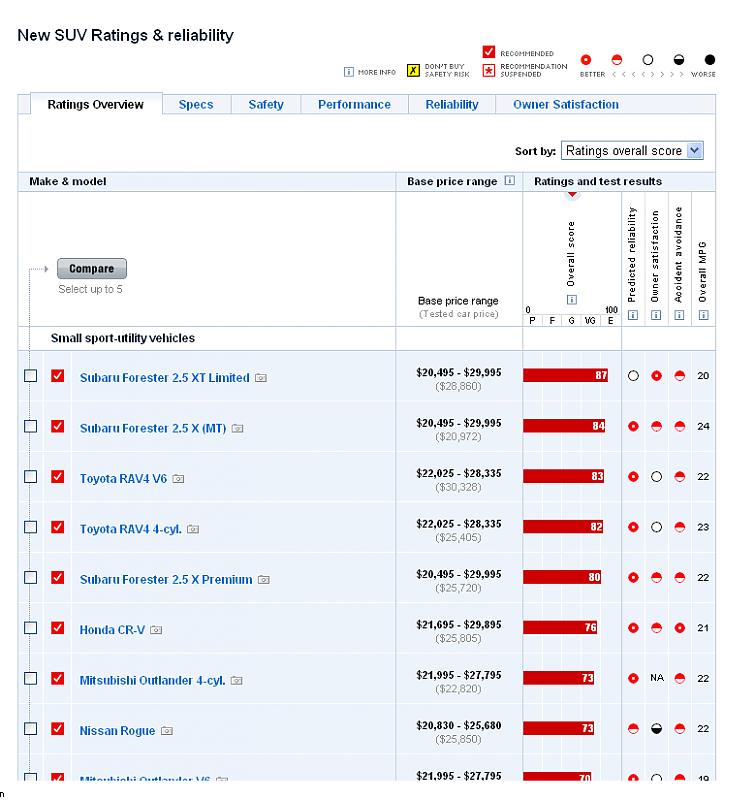Open the Sort by dropdown

point(632,151)
